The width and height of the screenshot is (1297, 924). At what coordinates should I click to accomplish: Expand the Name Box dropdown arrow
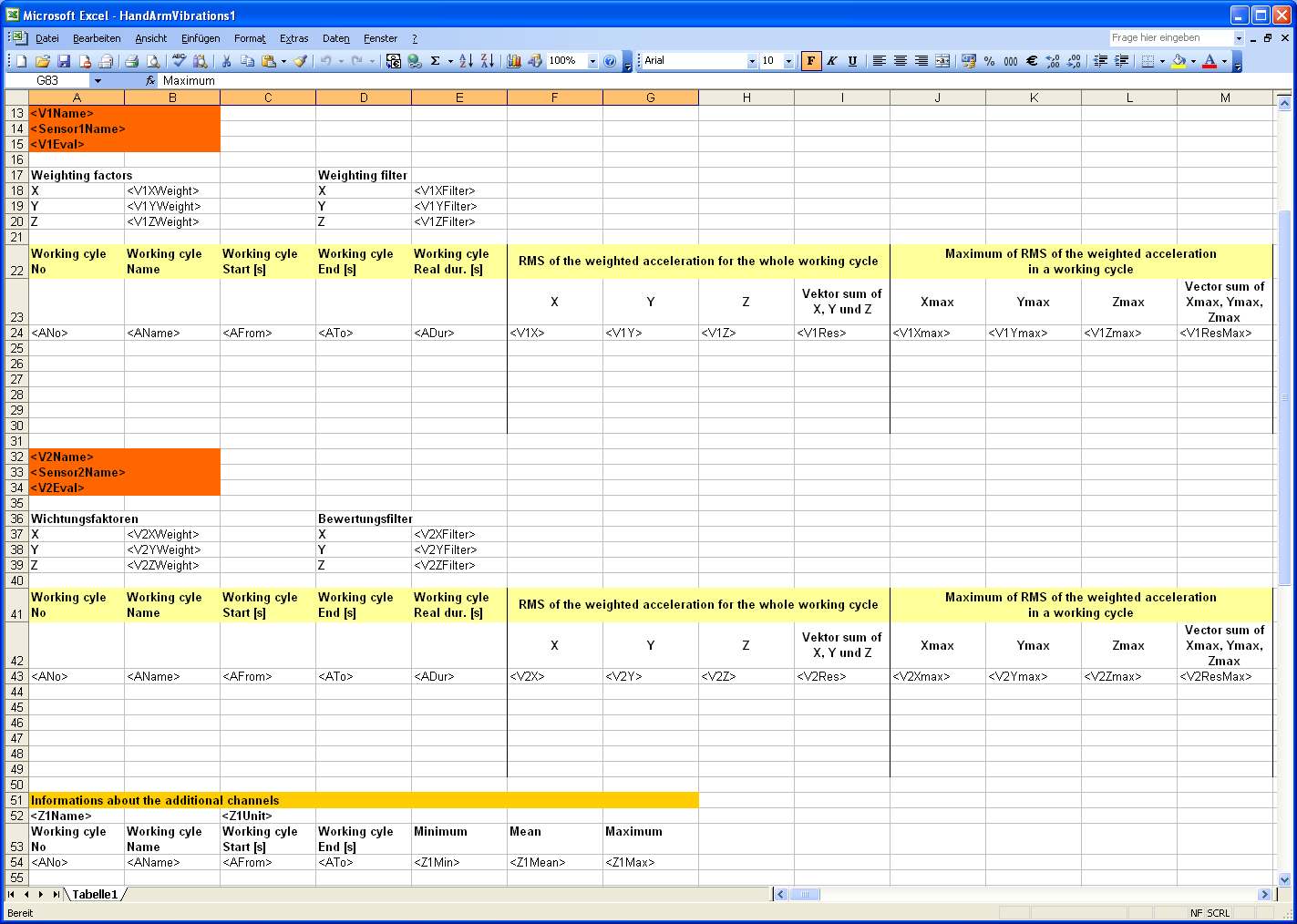tap(98, 81)
